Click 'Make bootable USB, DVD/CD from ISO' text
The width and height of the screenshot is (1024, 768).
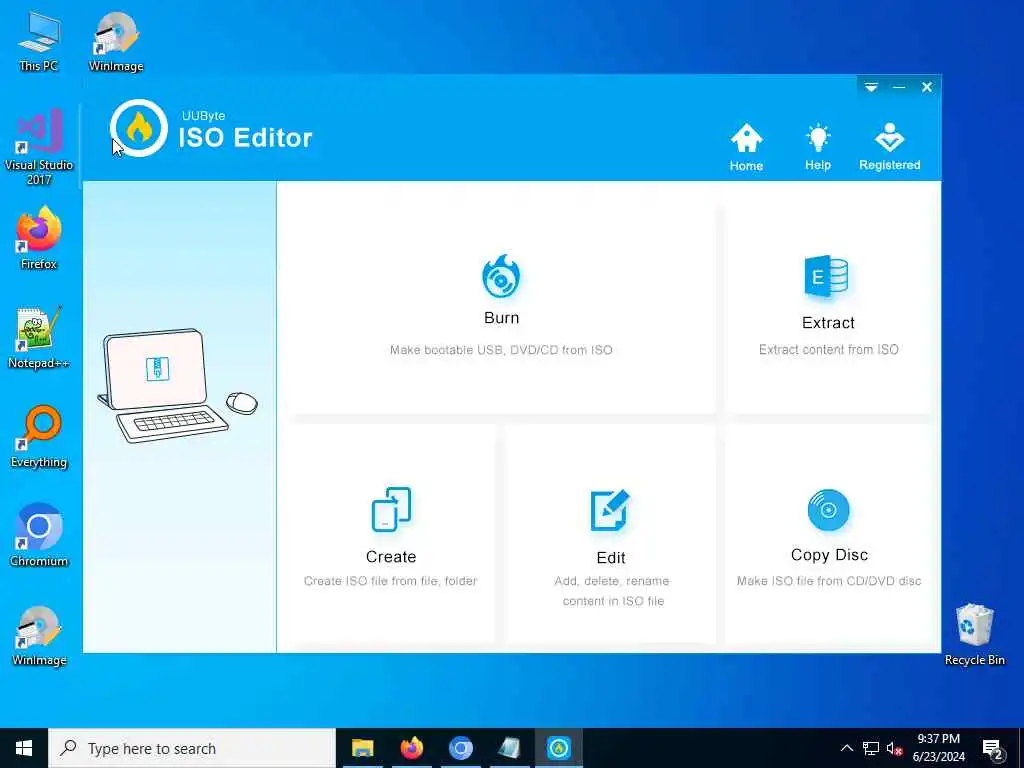click(501, 350)
